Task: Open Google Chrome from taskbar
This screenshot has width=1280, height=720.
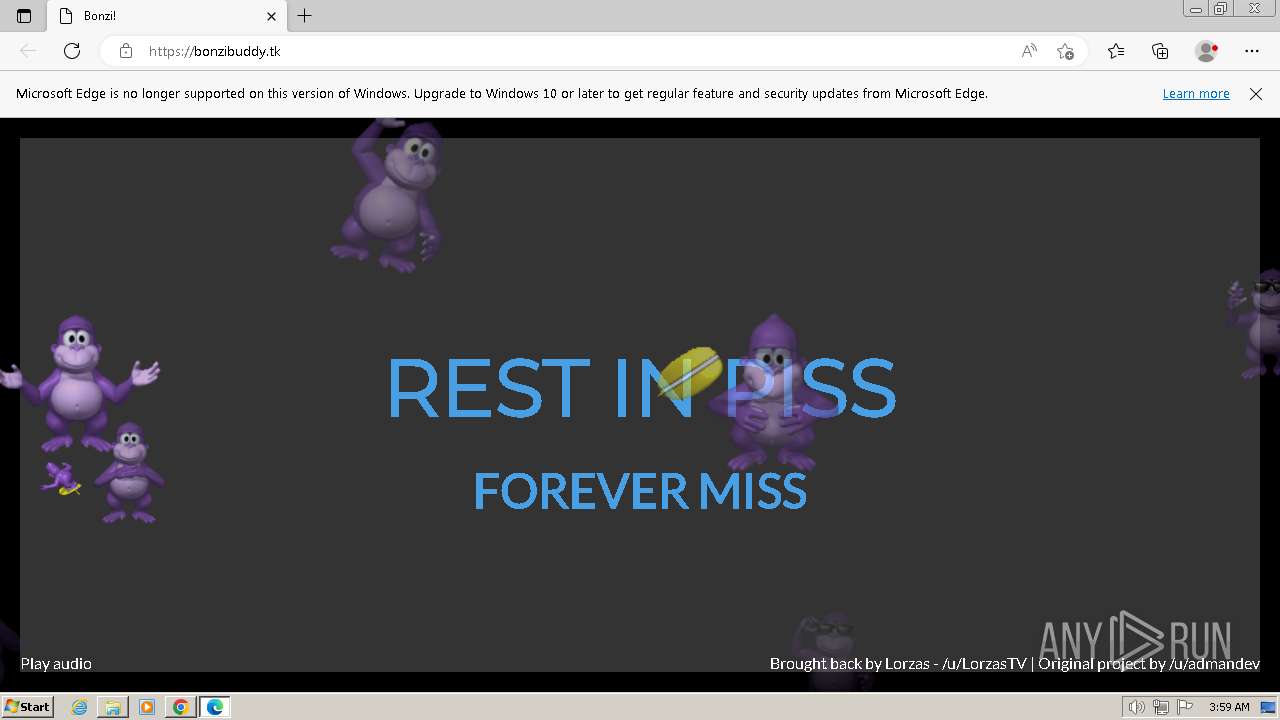Action: coord(180,707)
